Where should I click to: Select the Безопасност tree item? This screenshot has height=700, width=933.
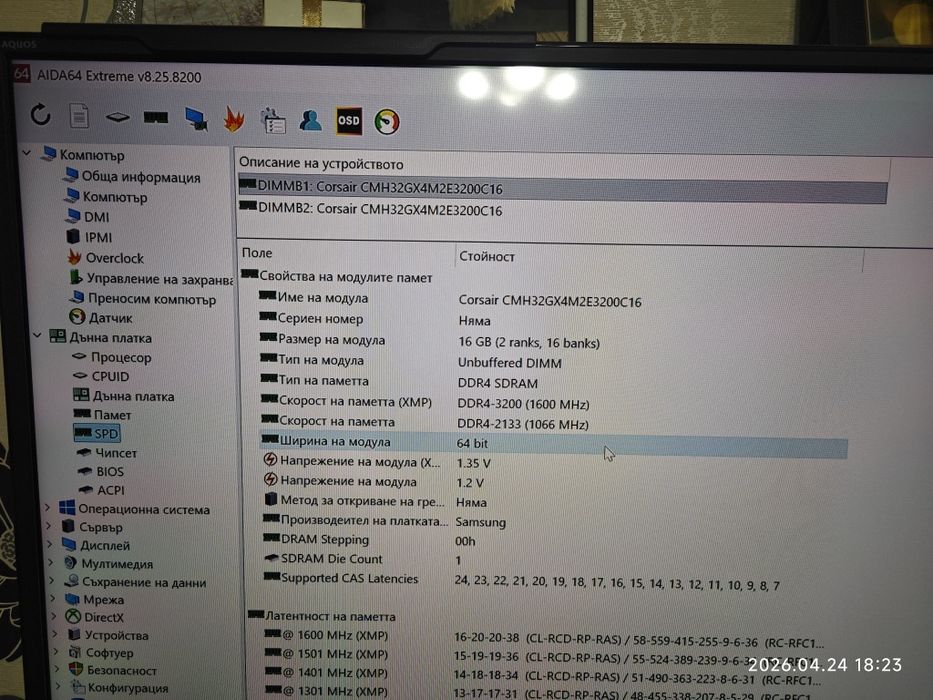113,670
